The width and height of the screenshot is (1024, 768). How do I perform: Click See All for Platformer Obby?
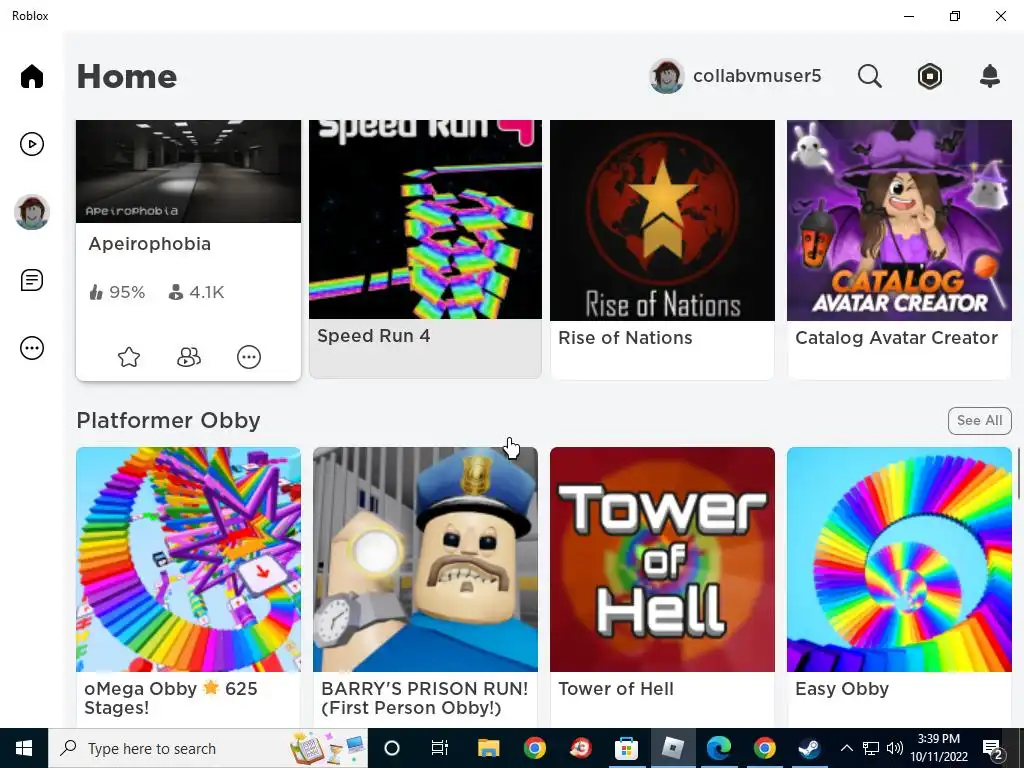(x=980, y=421)
